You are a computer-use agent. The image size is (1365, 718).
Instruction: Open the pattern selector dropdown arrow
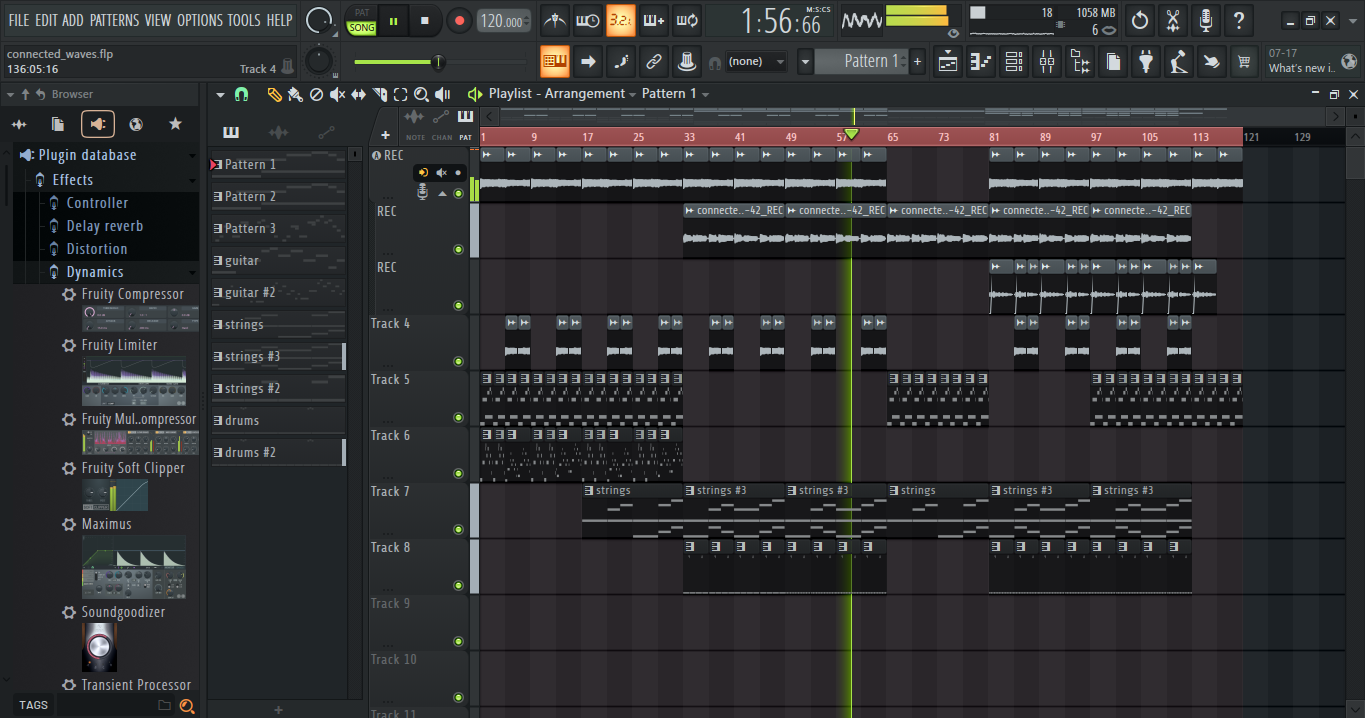(805, 62)
